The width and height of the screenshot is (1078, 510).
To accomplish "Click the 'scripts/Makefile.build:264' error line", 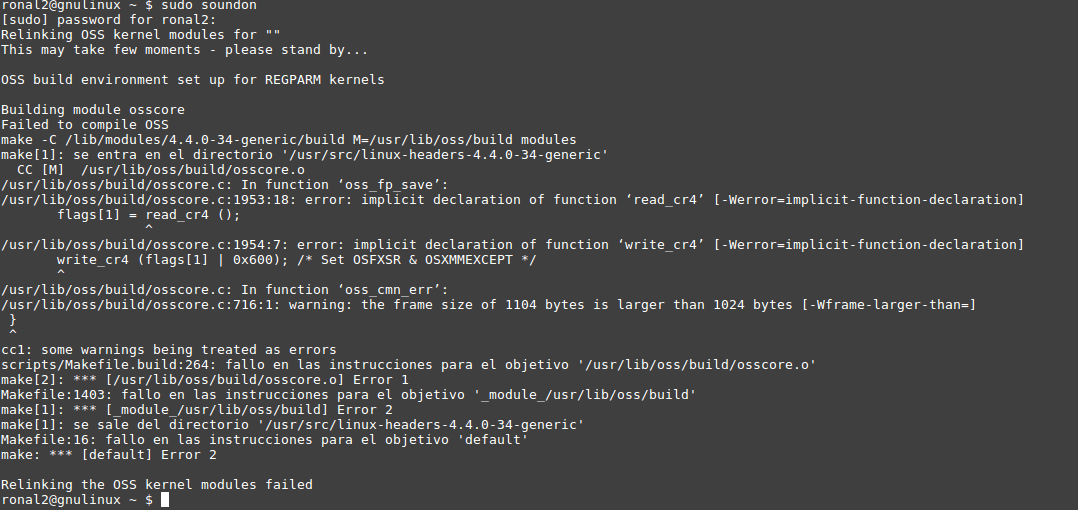I will pos(408,365).
